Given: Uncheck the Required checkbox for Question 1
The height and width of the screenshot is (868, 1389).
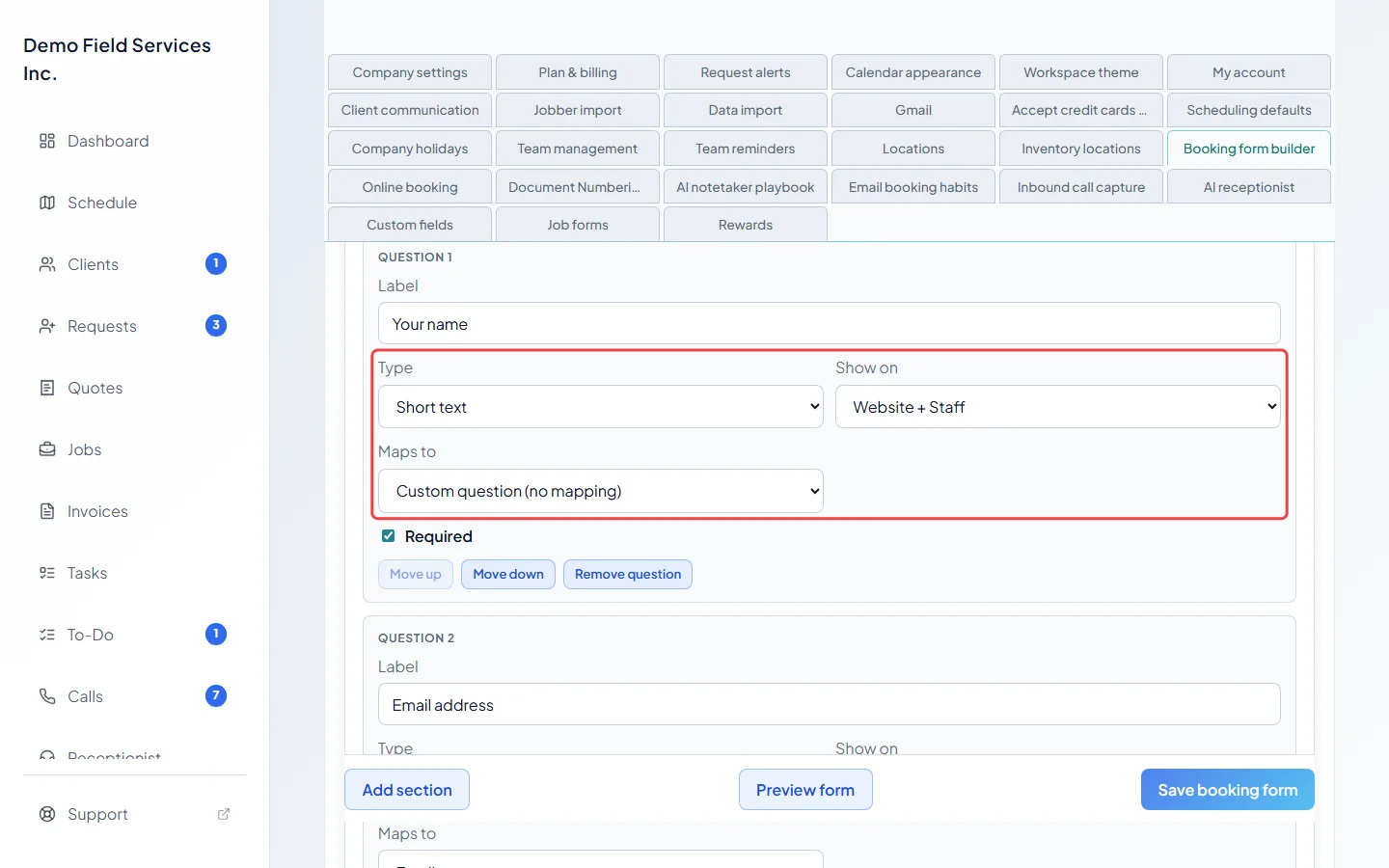Looking at the screenshot, I should click(388, 536).
